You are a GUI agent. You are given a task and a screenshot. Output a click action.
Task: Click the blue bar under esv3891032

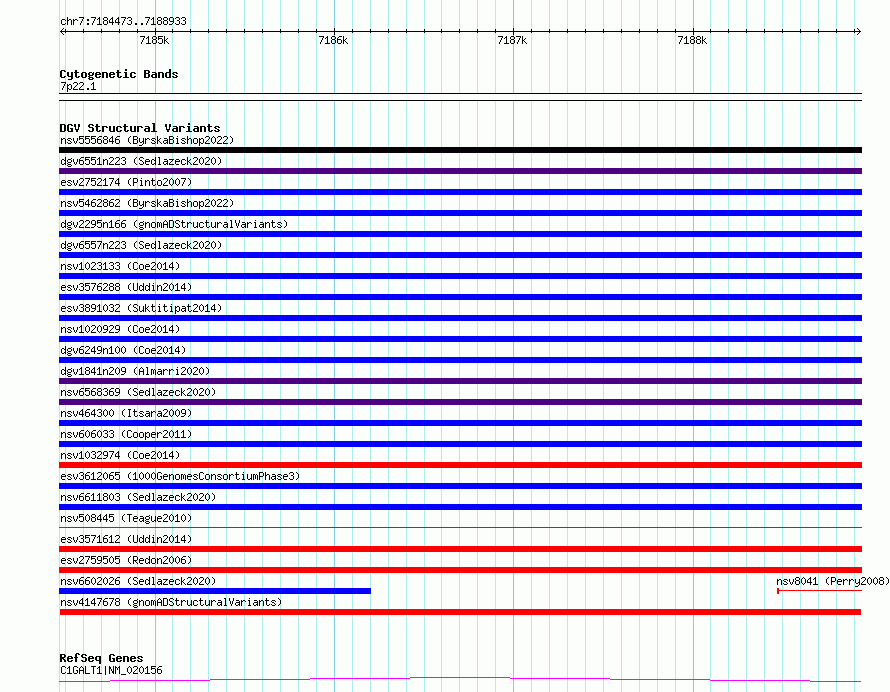[460, 318]
